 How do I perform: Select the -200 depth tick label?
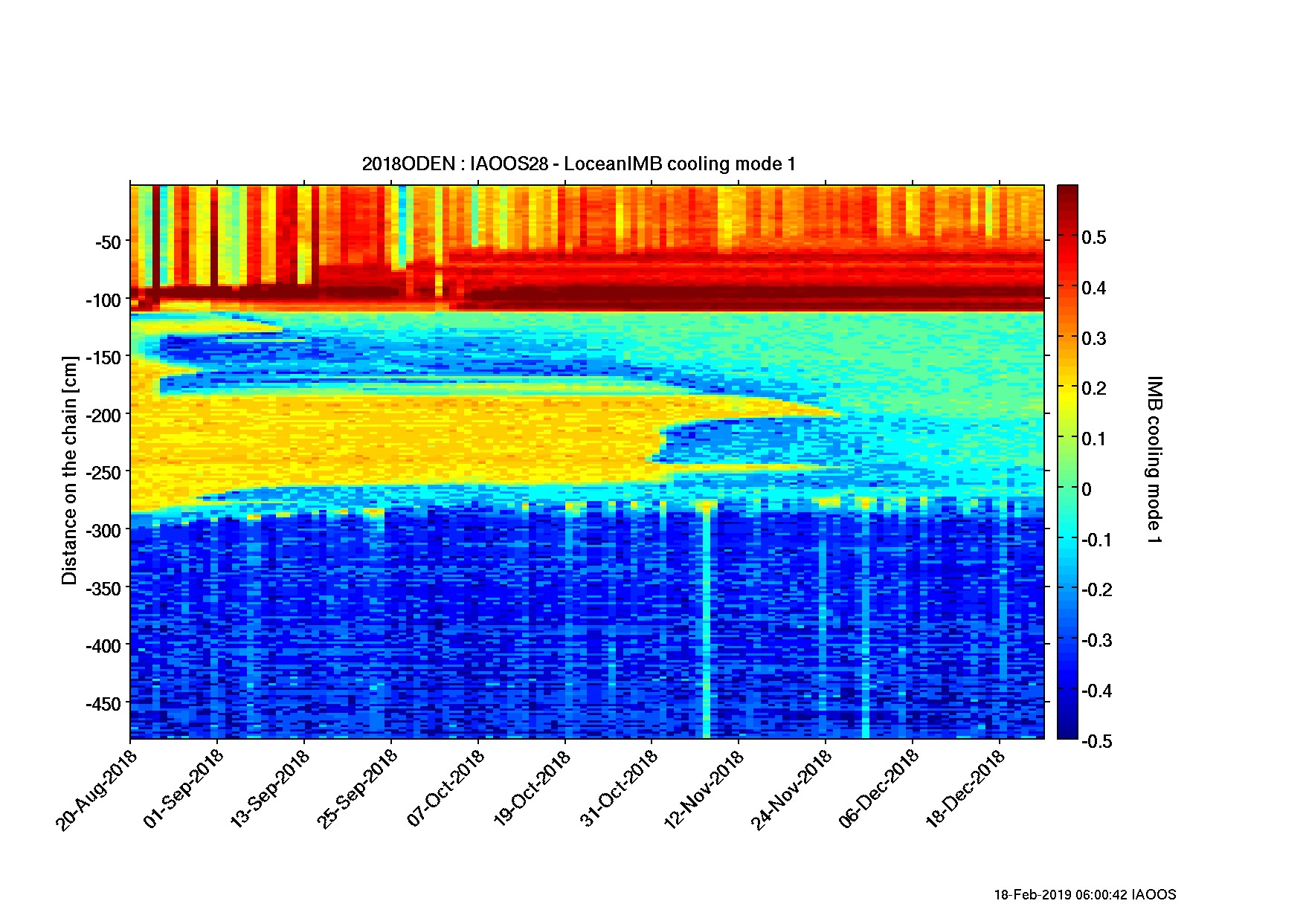pos(103,416)
